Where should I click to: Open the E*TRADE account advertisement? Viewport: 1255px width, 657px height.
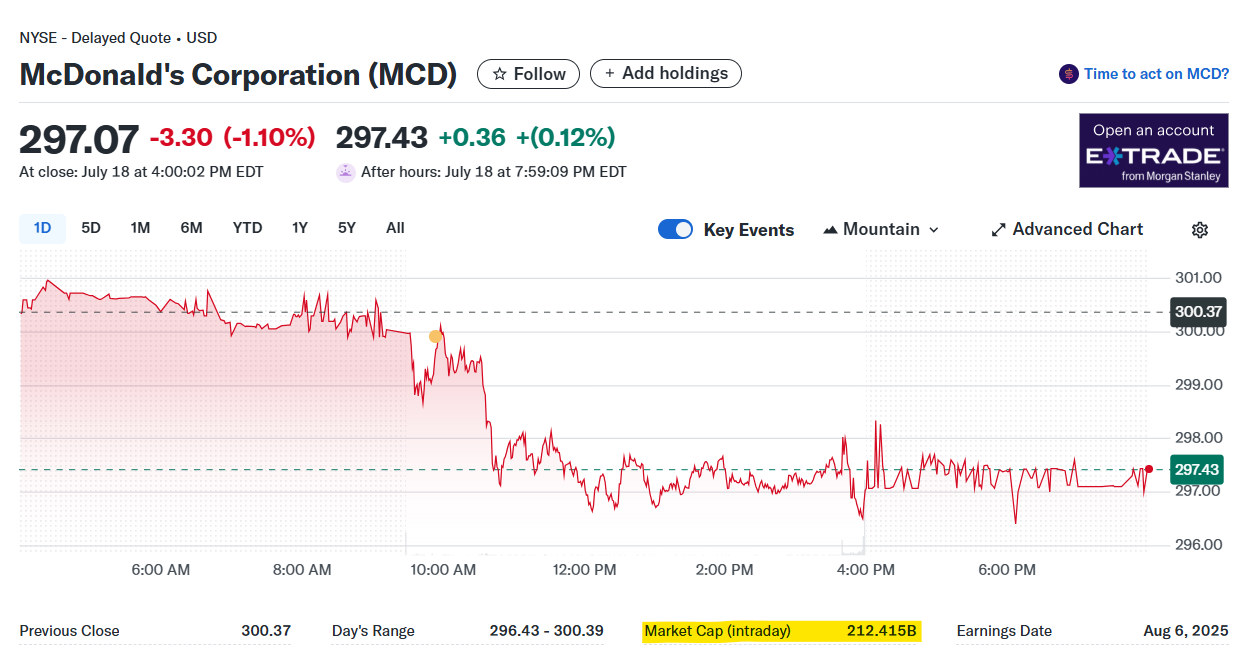[x=1153, y=151]
